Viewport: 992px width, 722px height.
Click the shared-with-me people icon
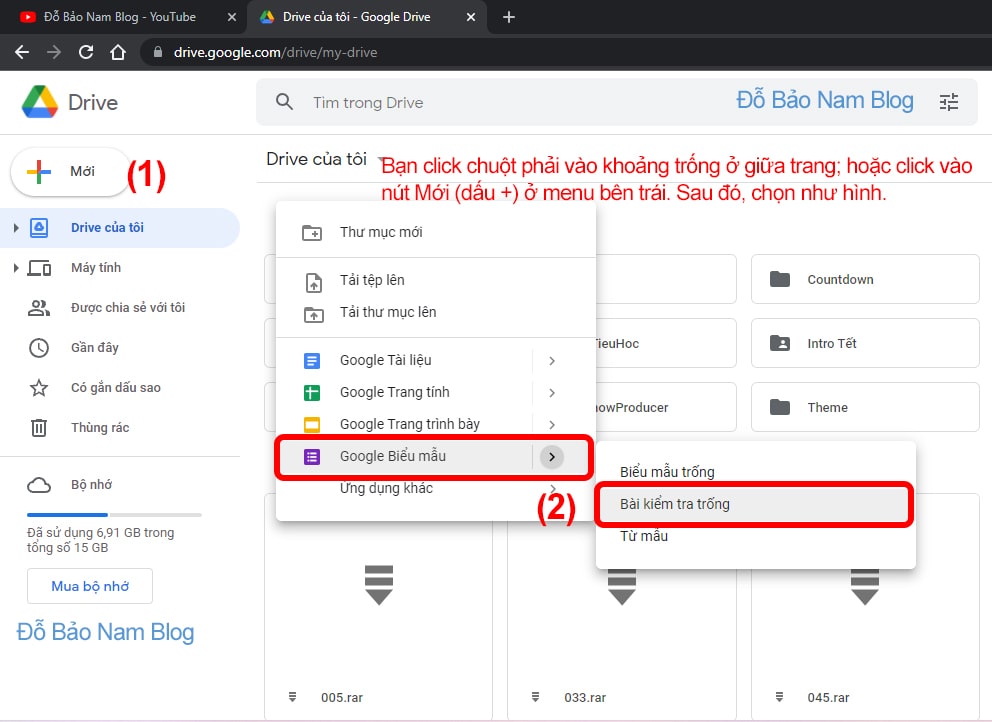click(x=39, y=308)
